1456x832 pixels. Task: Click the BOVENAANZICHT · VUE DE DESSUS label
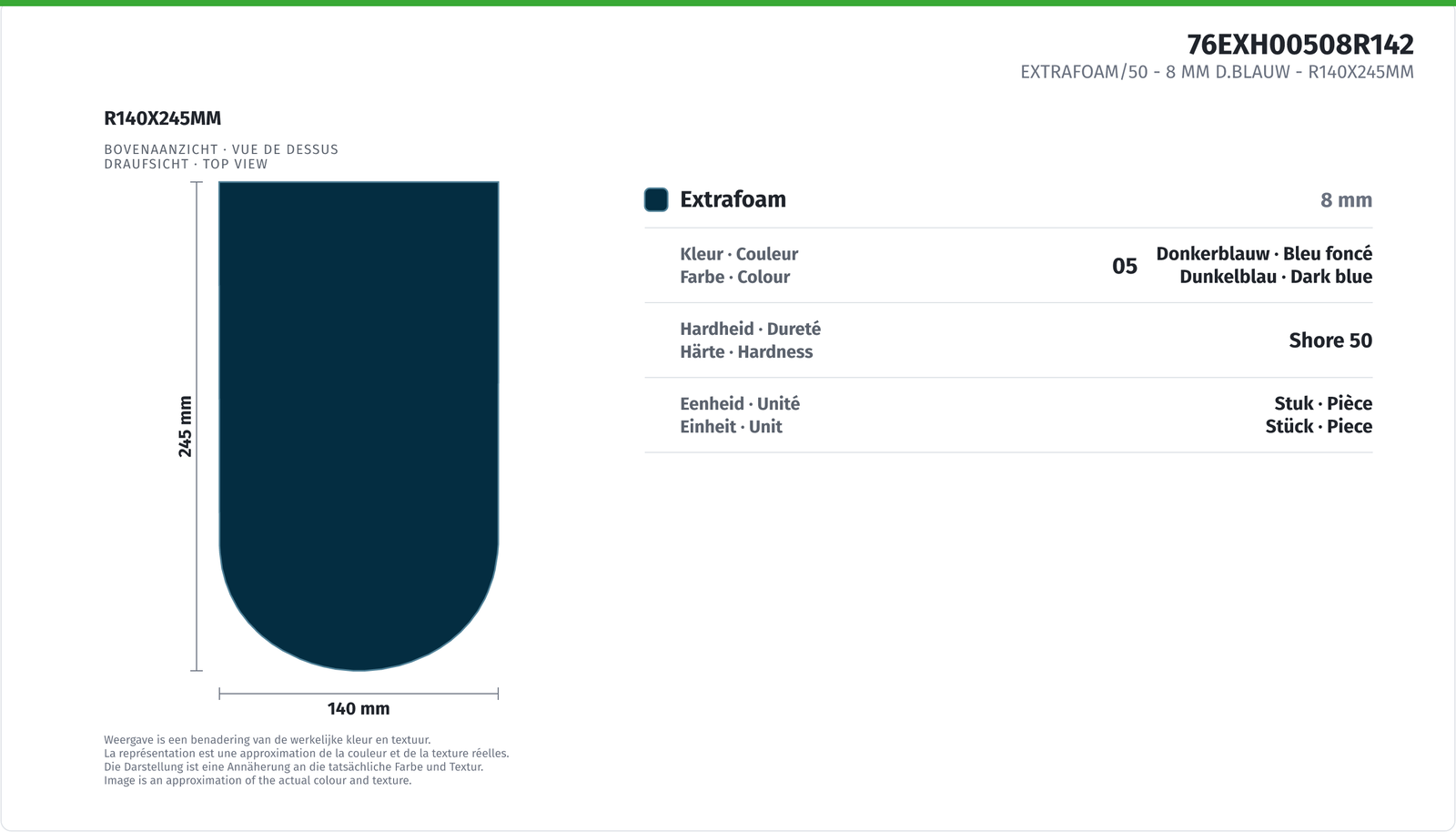click(x=221, y=149)
